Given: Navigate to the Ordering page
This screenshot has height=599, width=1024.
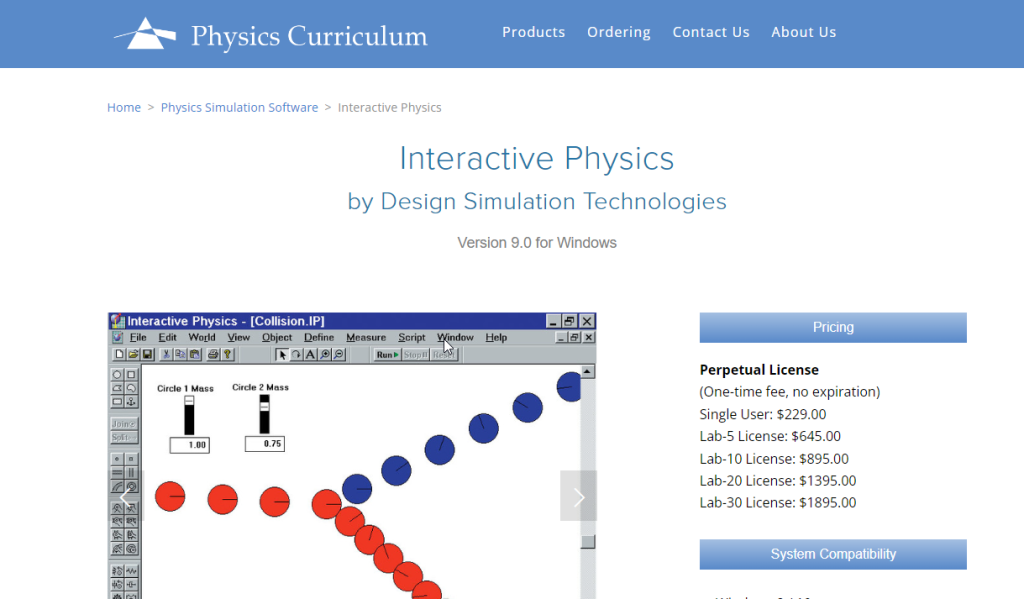Looking at the screenshot, I should click(618, 31).
